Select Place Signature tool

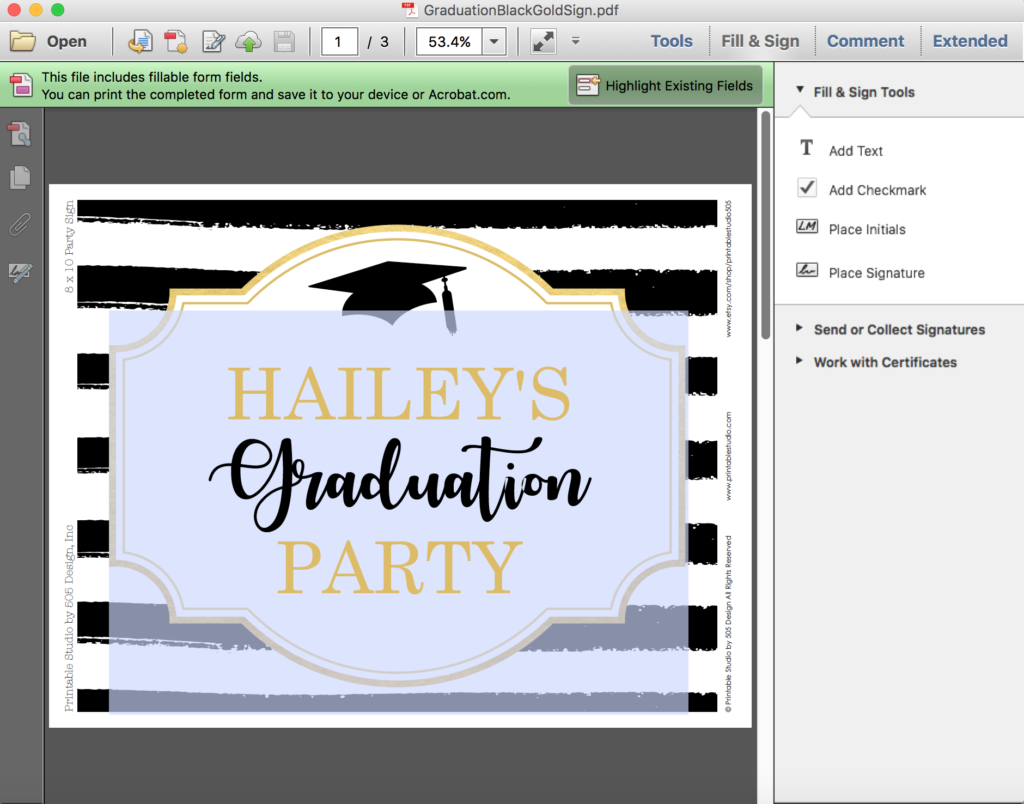point(876,273)
